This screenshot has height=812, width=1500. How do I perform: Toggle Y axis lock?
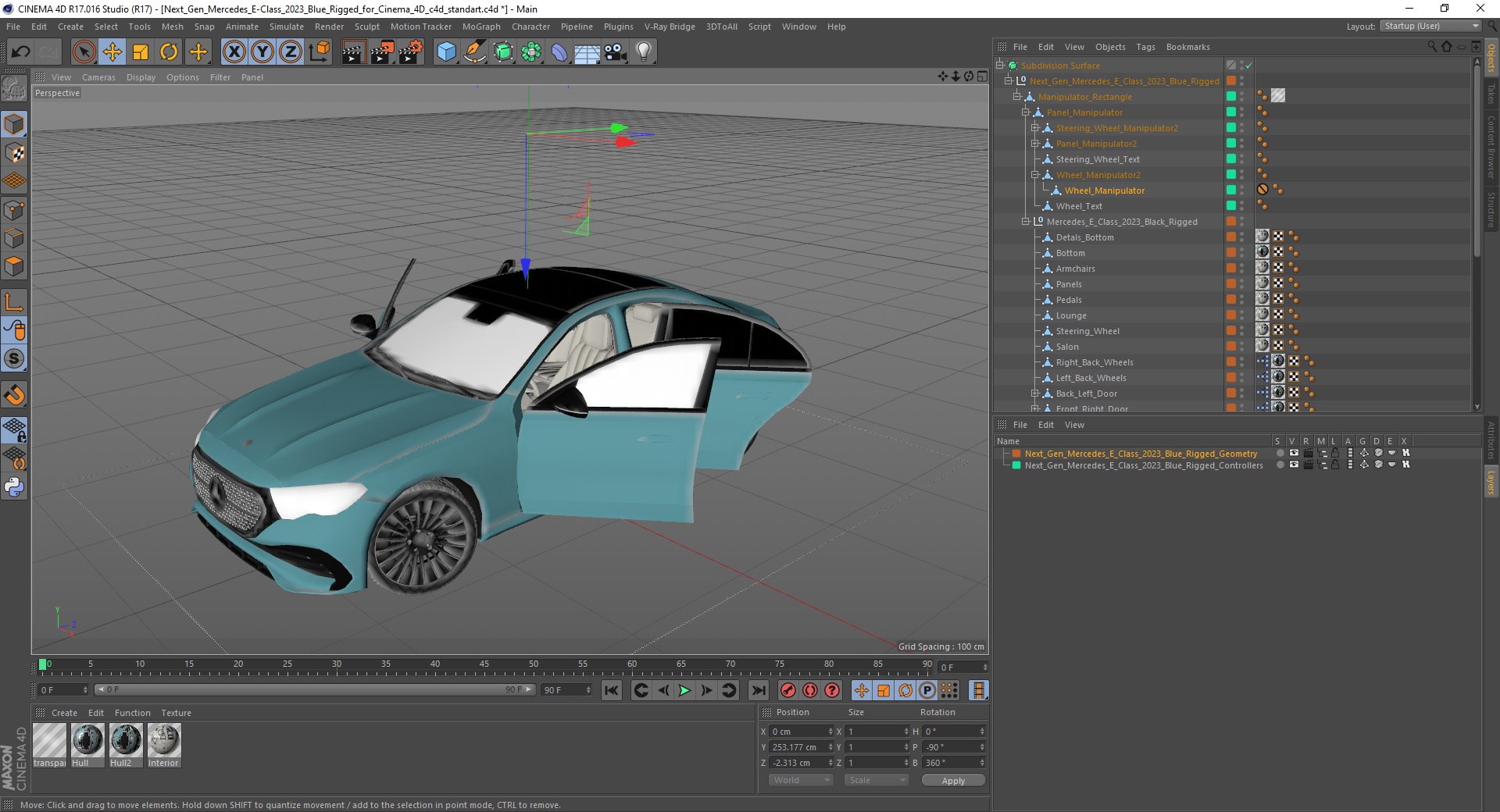tap(262, 52)
